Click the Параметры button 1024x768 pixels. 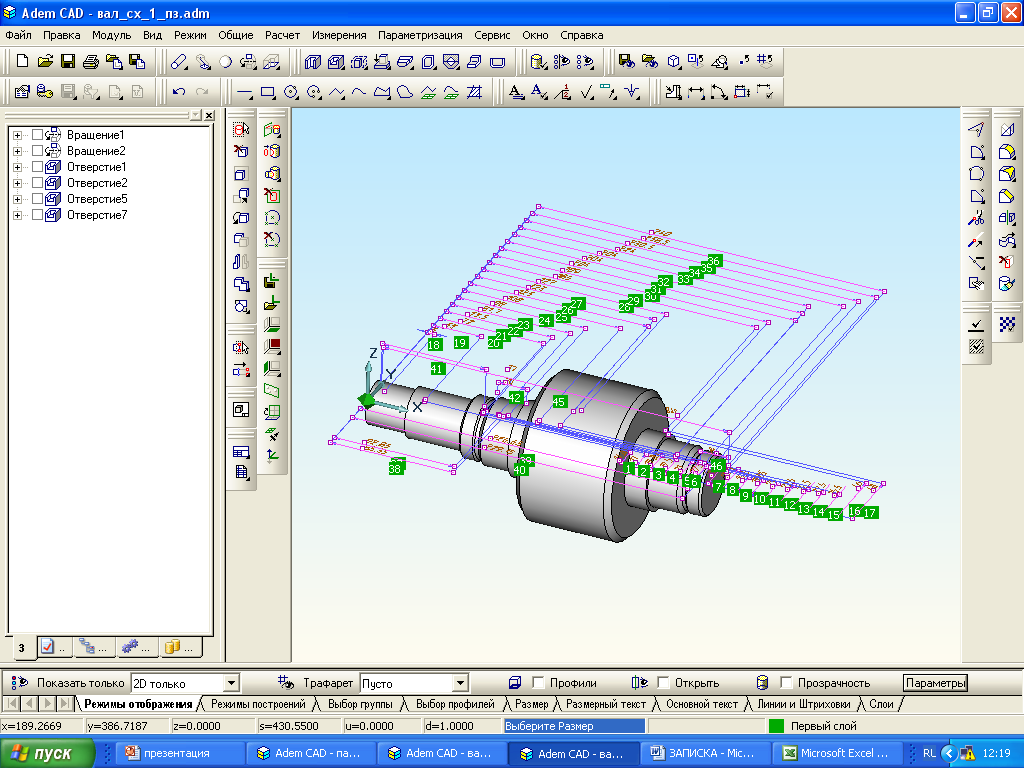[935, 683]
